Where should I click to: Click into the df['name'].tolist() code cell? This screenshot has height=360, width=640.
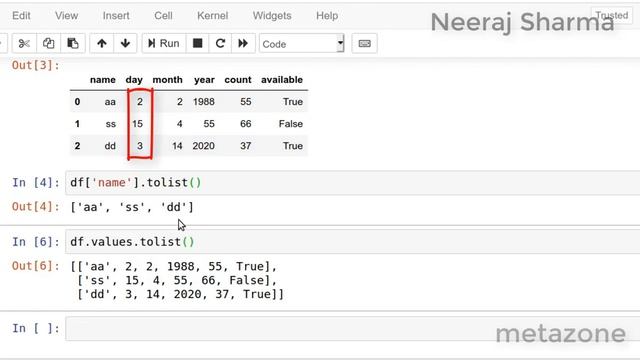[x=353, y=183]
